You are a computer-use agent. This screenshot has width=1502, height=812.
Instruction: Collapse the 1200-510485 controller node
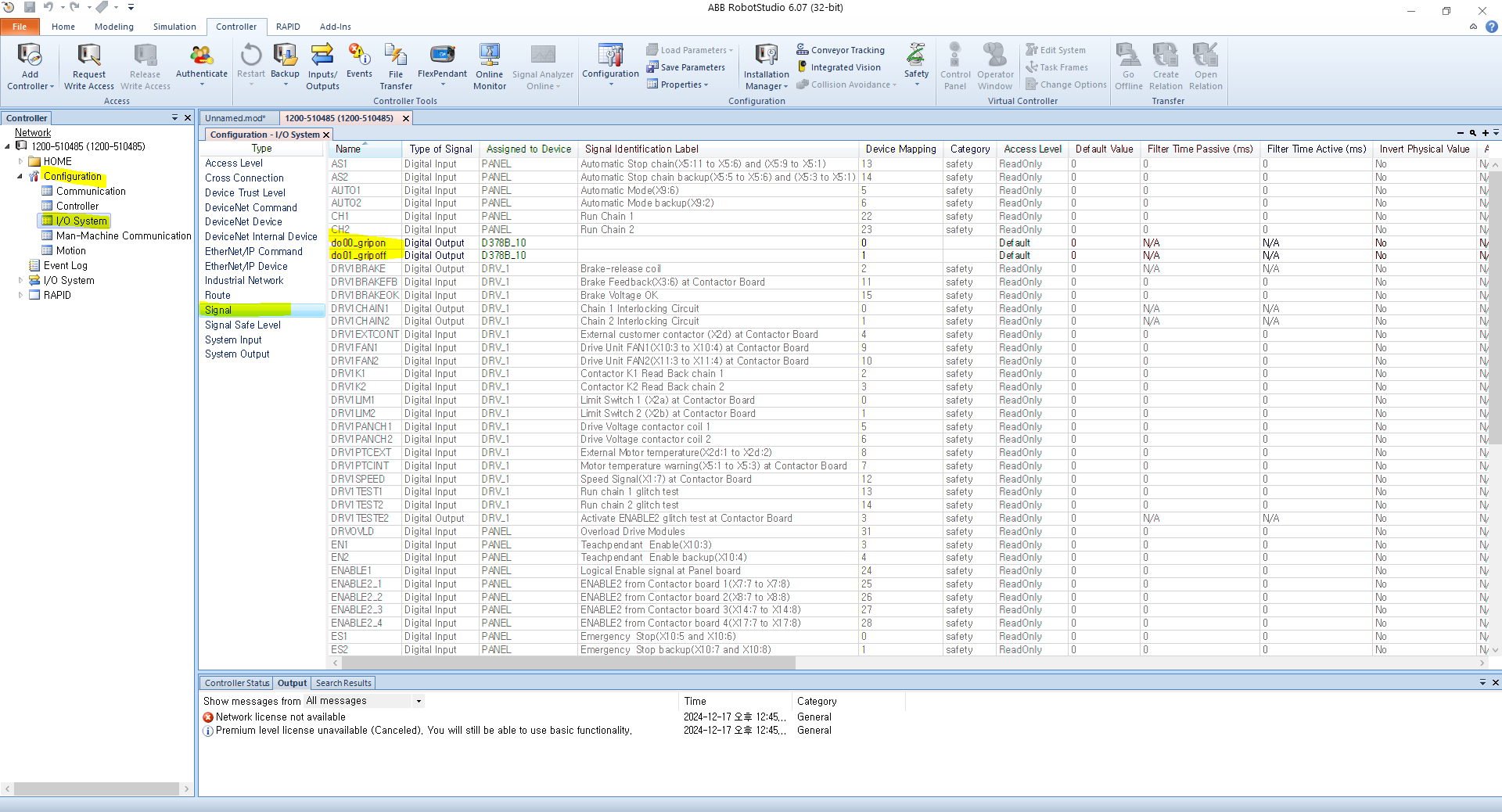pos(8,146)
